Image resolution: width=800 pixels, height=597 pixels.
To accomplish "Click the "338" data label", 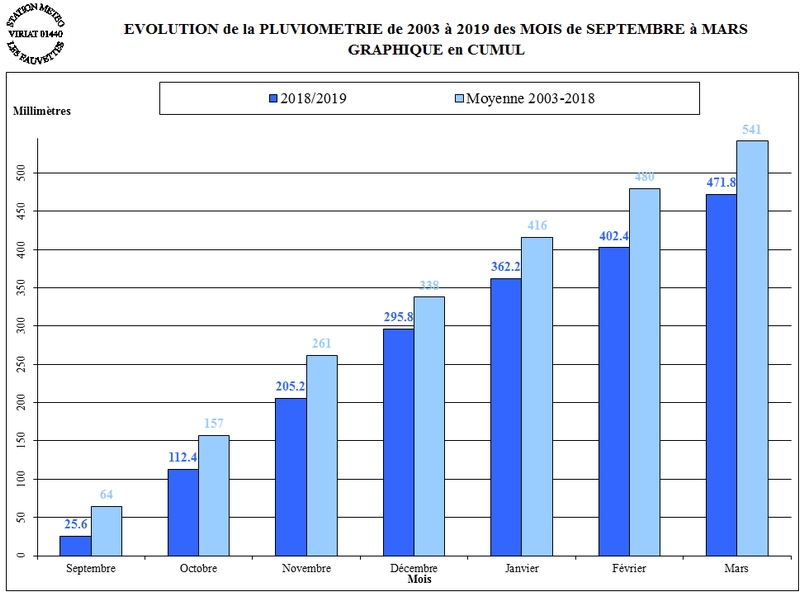I will (x=429, y=285).
